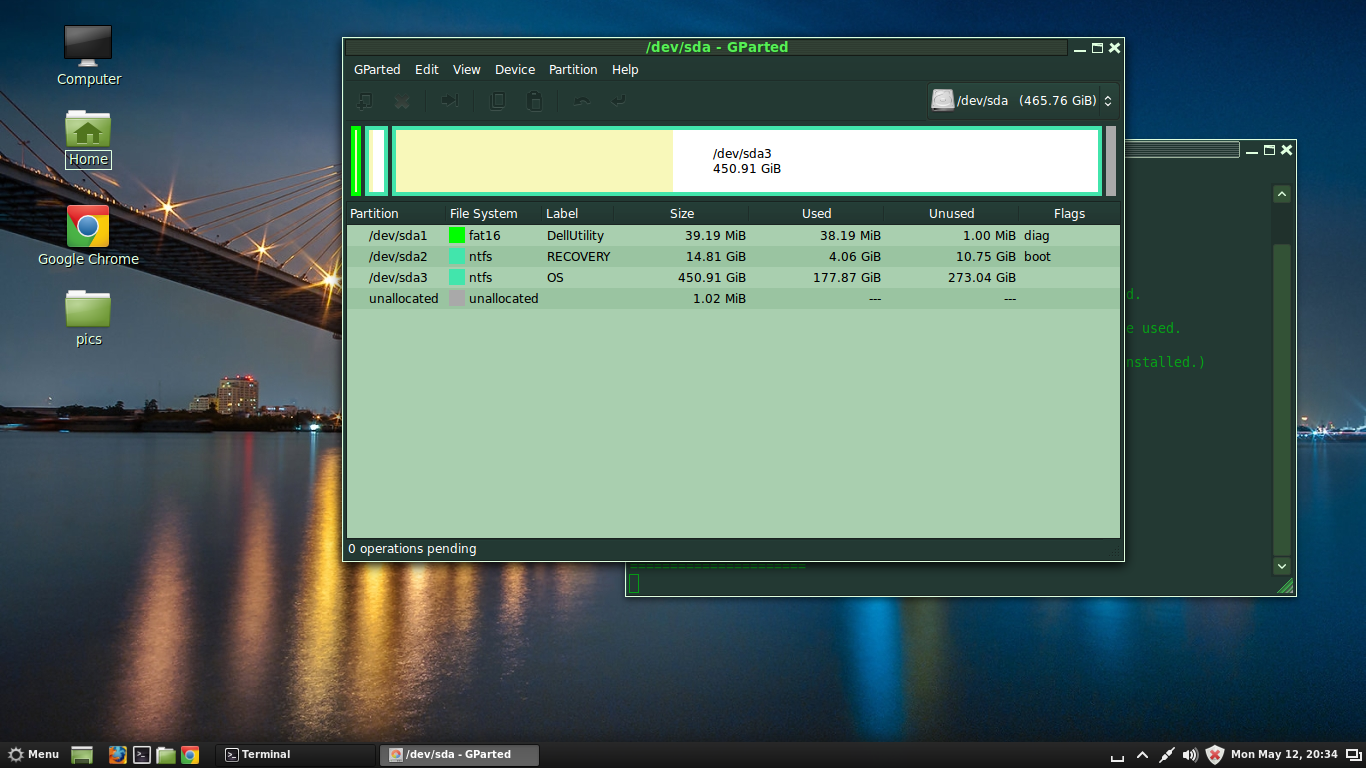Click the hard disk icon in device selector

click(943, 100)
